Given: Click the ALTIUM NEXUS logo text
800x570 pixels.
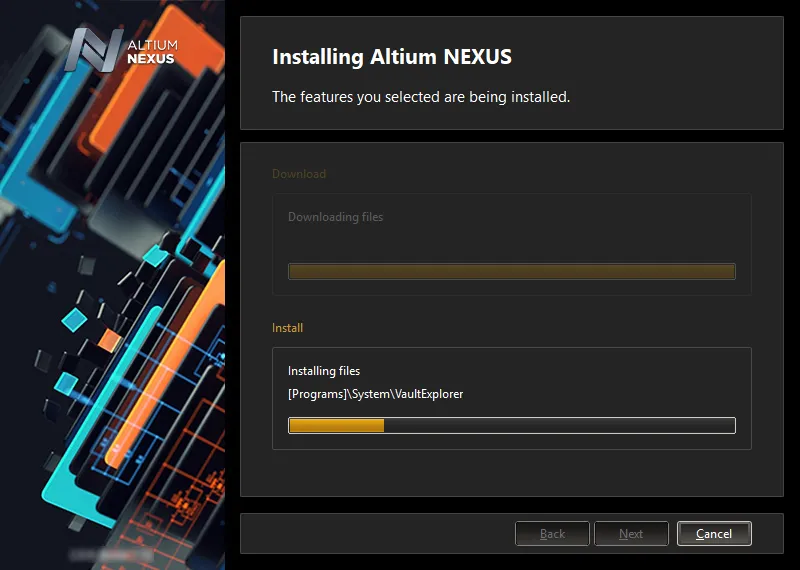Looking at the screenshot, I should pyautogui.click(x=152, y=52).
